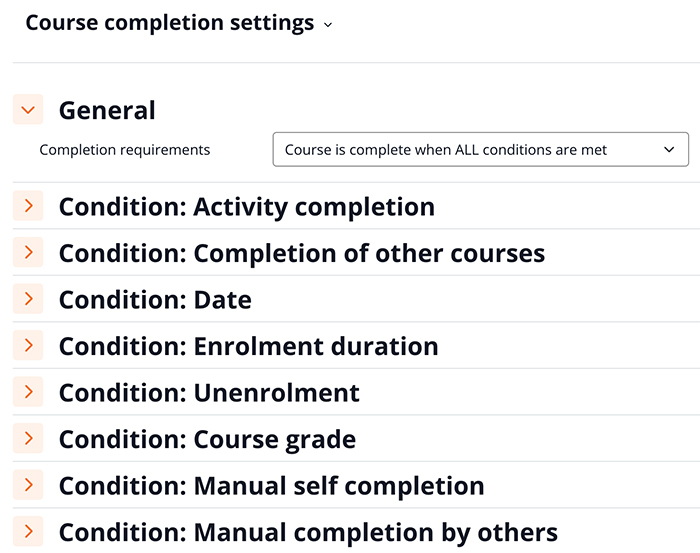Click the chevron icon beside Course grade
Viewport: 700px width, 553px height.
click(28, 438)
